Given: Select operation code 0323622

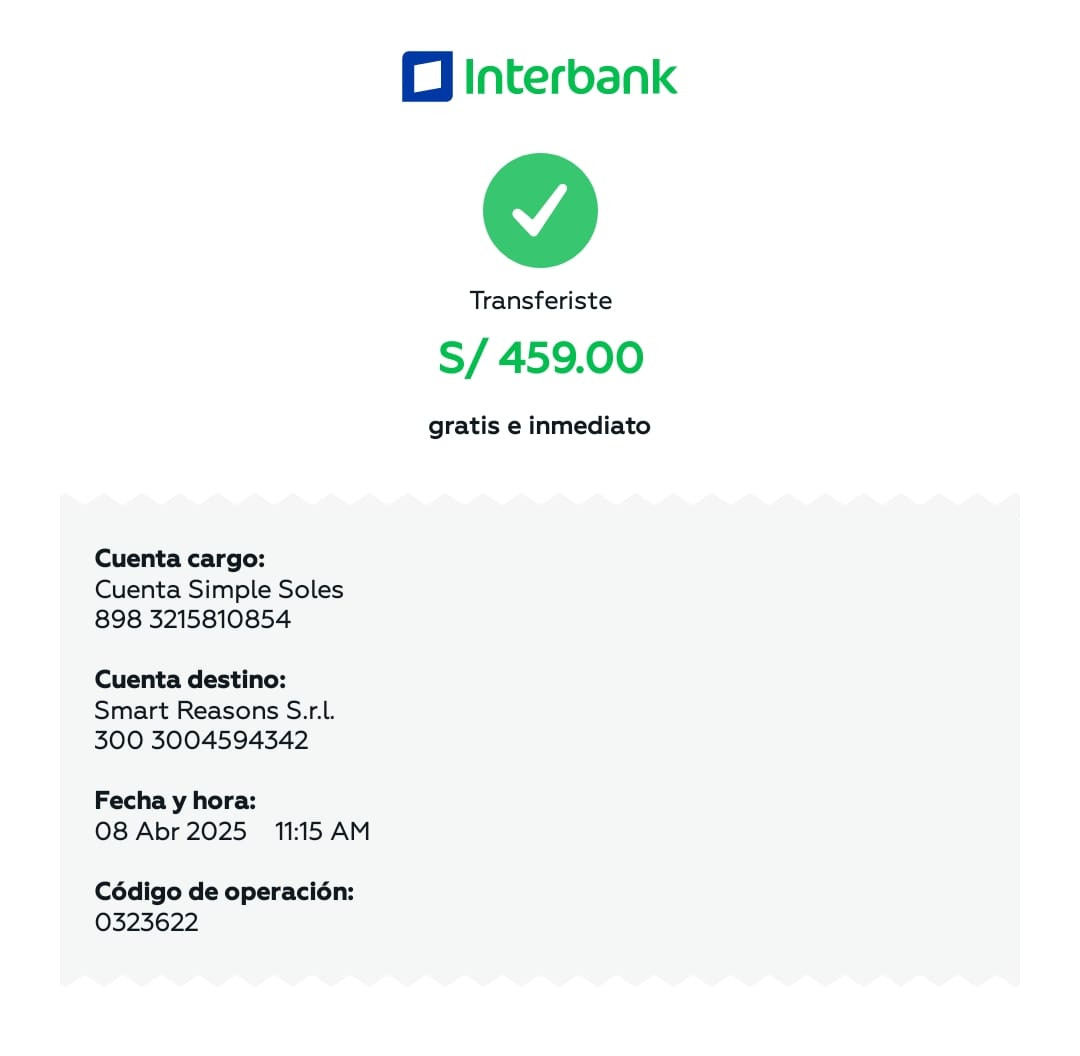Looking at the screenshot, I should [147, 922].
